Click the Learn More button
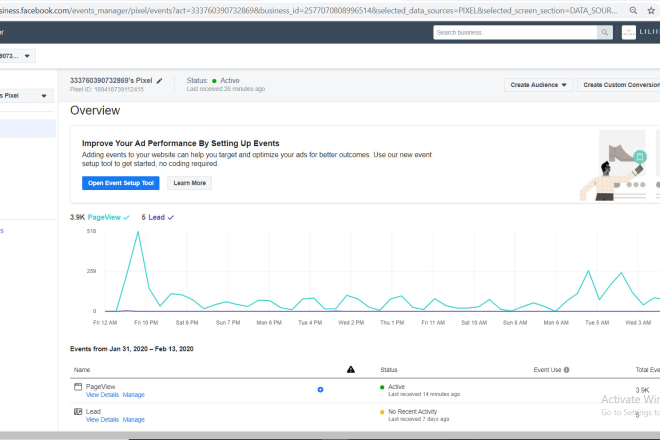Screen dimensions: 660x440 pyautogui.click(x=189, y=183)
